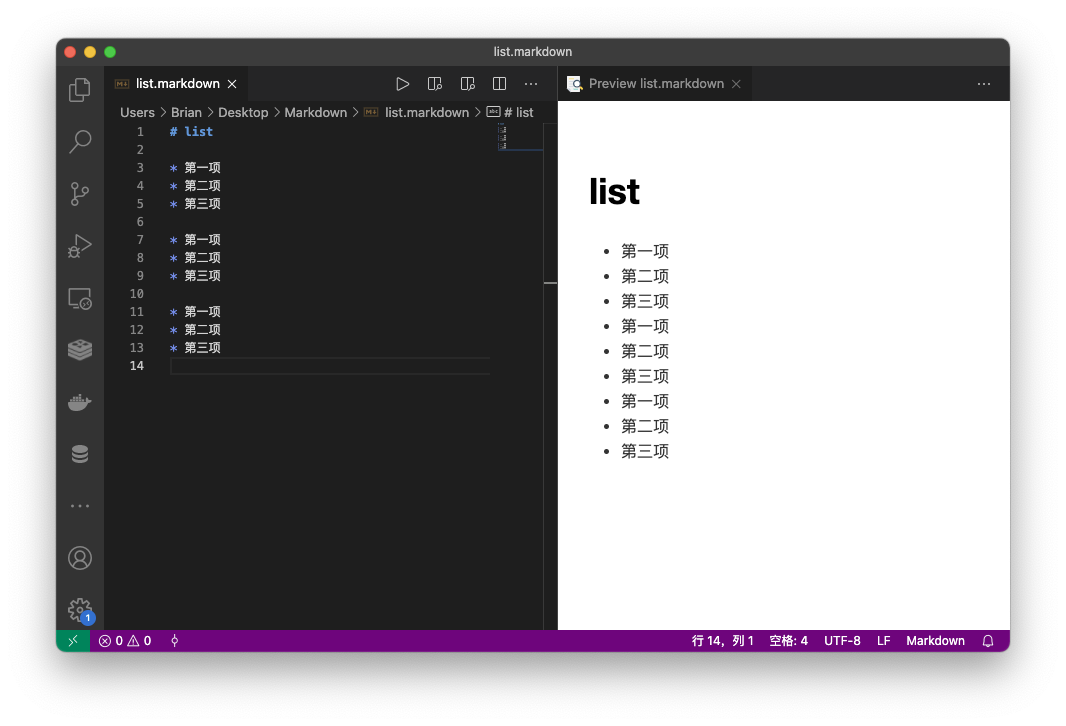1066x726 pixels.
Task: Click '第二项' on editor line 8
Action: tap(203, 258)
